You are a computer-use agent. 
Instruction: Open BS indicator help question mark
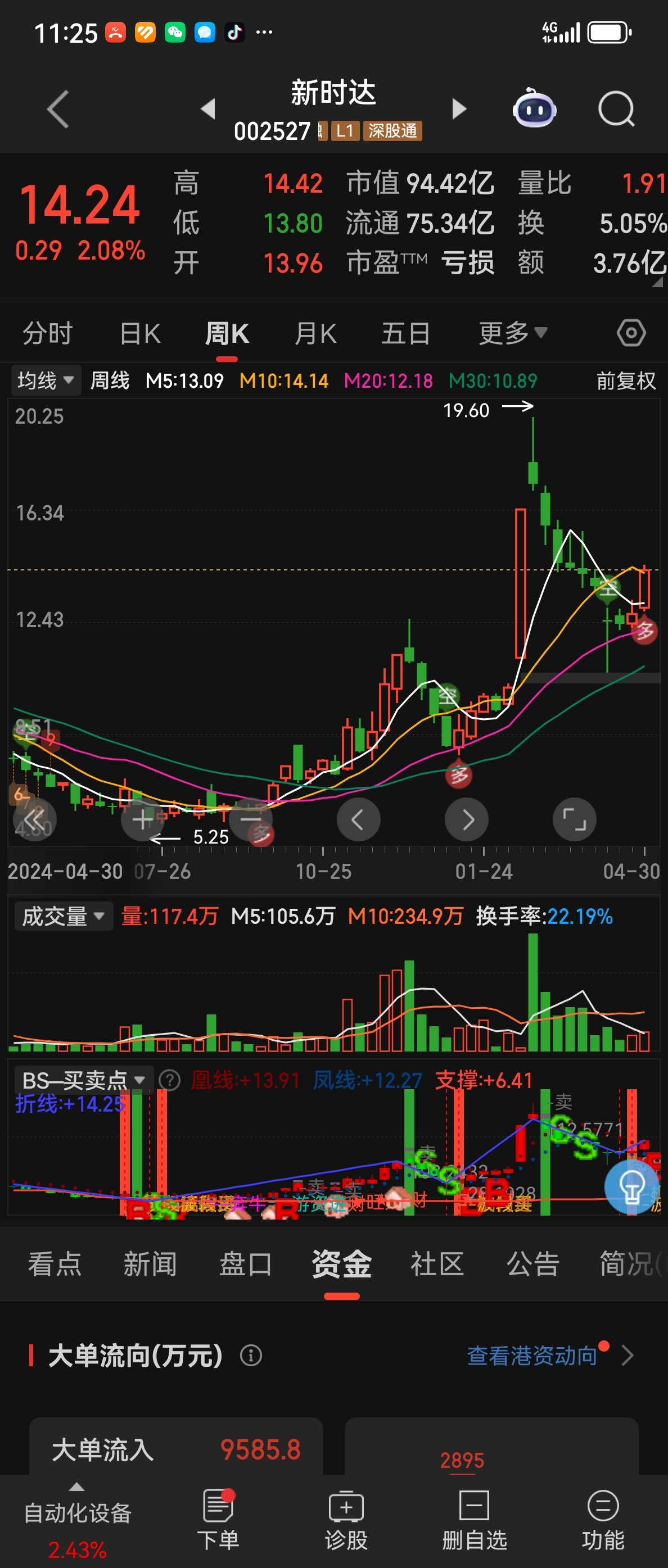pyautogui.click(x=169, y=1080)
